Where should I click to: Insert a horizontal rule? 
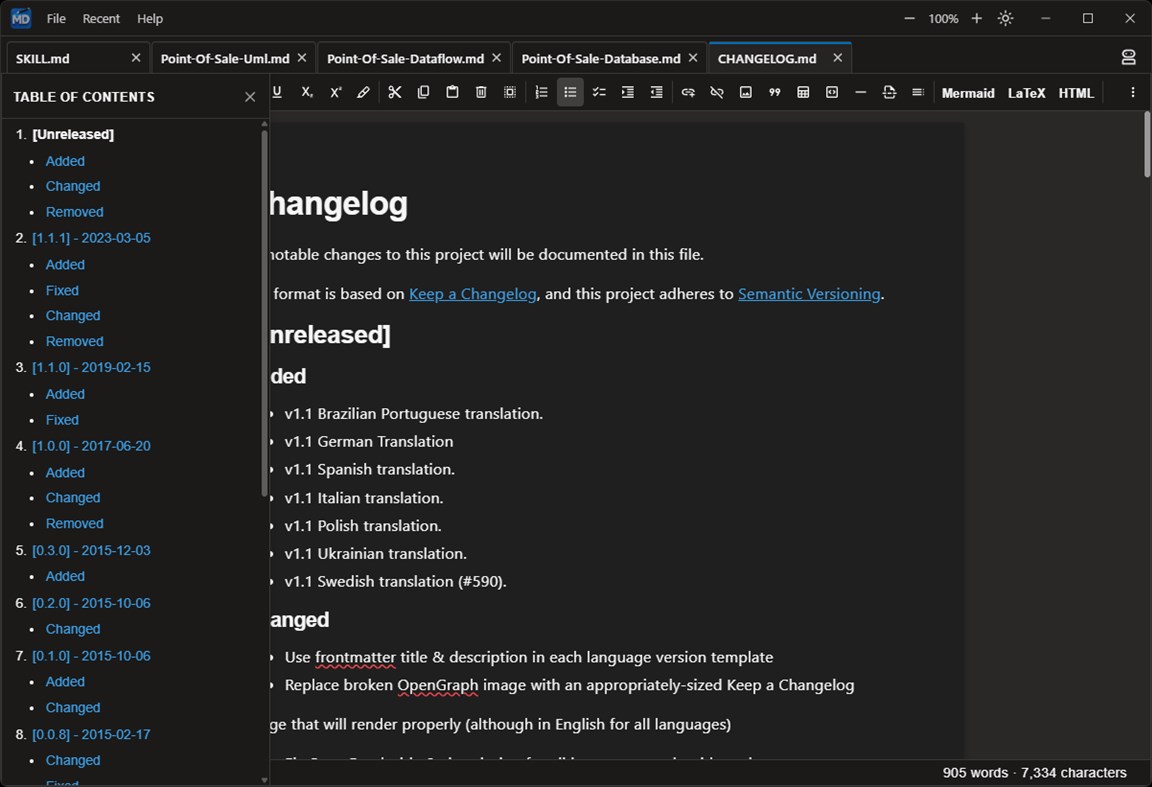point(860,93)
